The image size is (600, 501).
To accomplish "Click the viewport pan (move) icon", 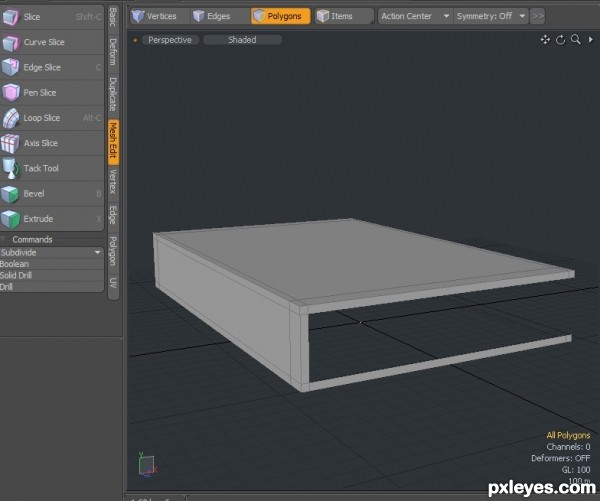I will point(545,39).
